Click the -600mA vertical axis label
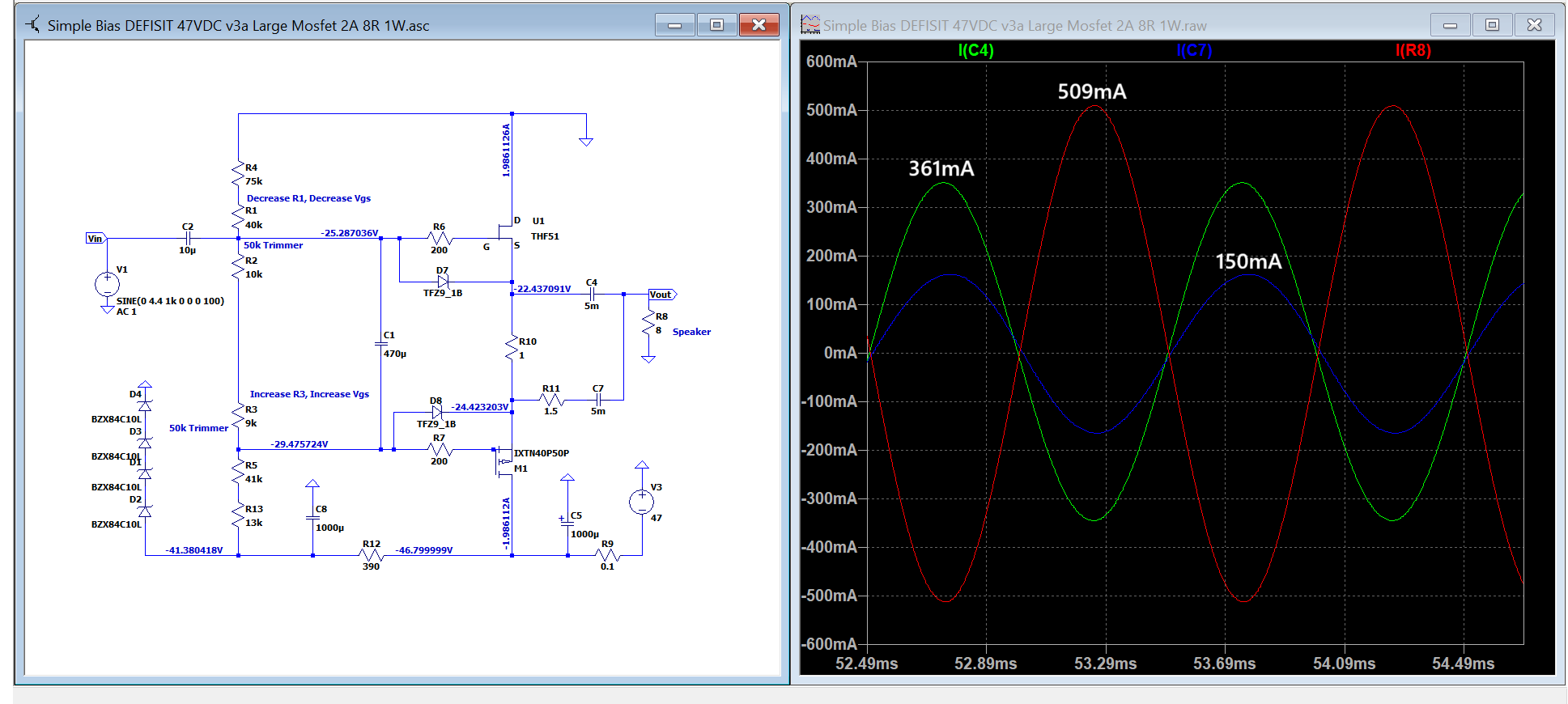The width and height of the screenshot is (1568, 704). coord(829,644)
